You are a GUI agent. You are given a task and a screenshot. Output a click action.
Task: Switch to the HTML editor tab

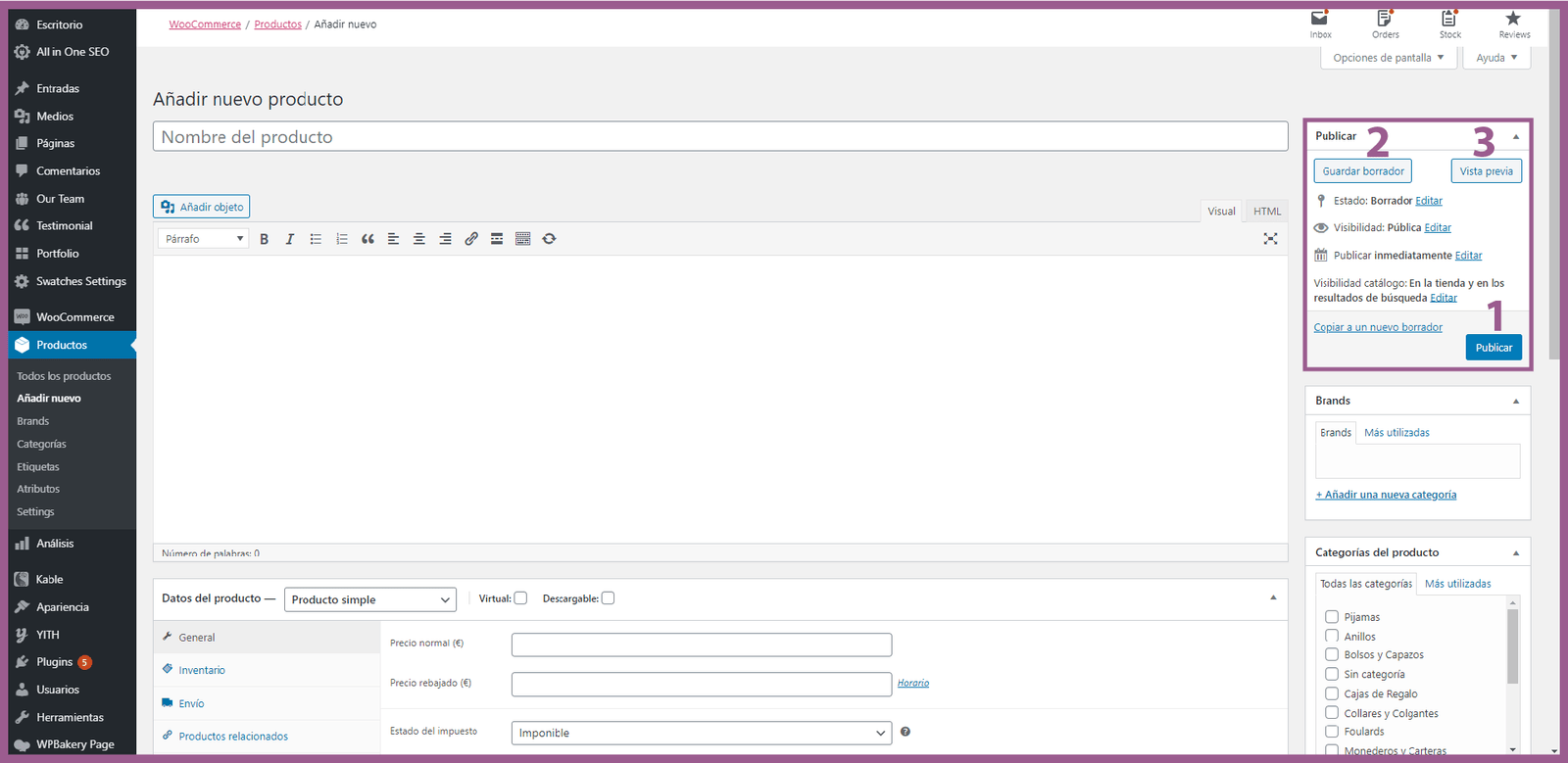point(1266,212)
